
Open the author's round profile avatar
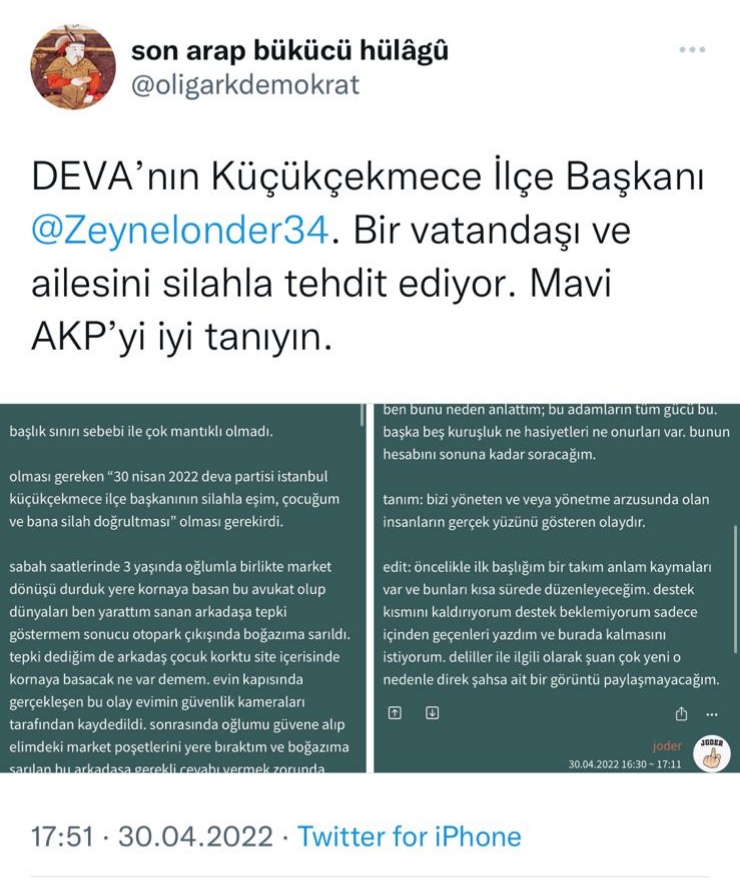[73, 67]
